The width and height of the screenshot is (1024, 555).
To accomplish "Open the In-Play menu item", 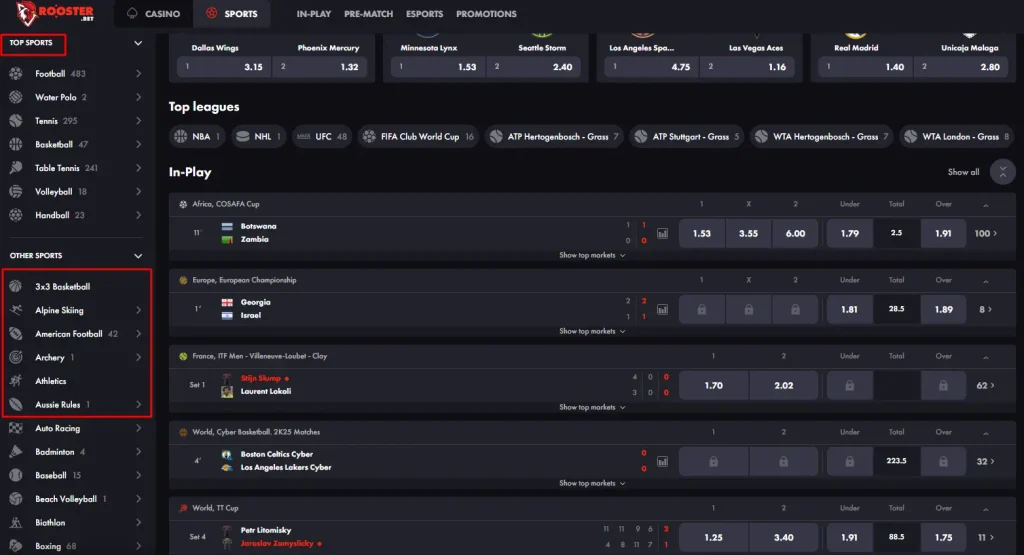I will 313,14.
